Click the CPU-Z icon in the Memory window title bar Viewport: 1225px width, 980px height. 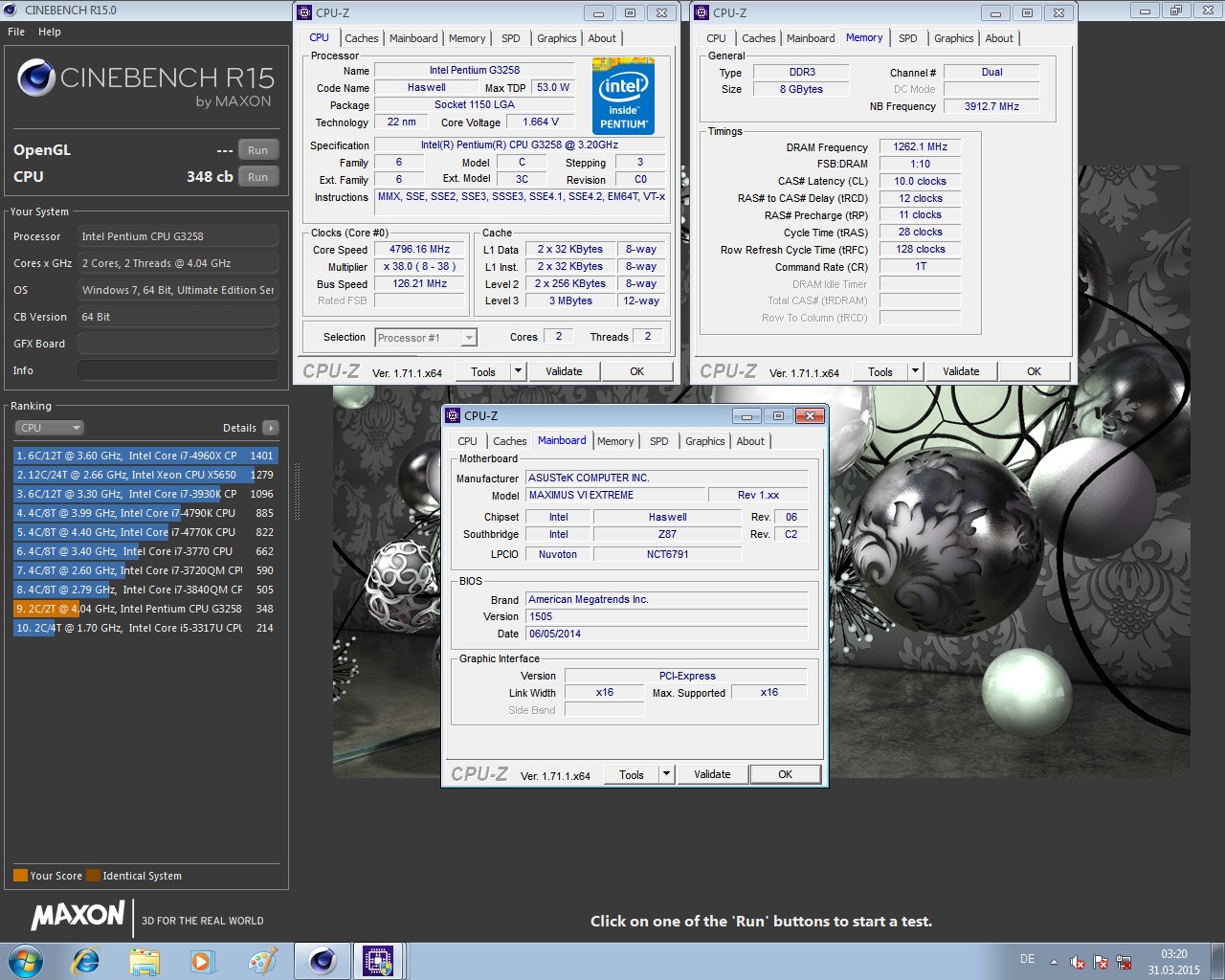[x=702, y=12]
